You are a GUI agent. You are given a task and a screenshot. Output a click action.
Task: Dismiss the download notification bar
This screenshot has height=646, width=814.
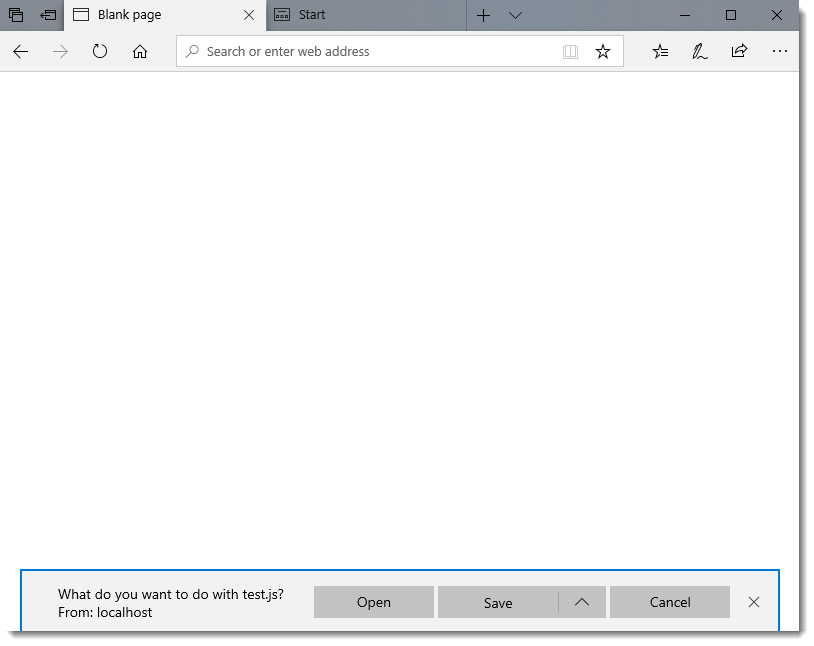click(x=754, y=602)
